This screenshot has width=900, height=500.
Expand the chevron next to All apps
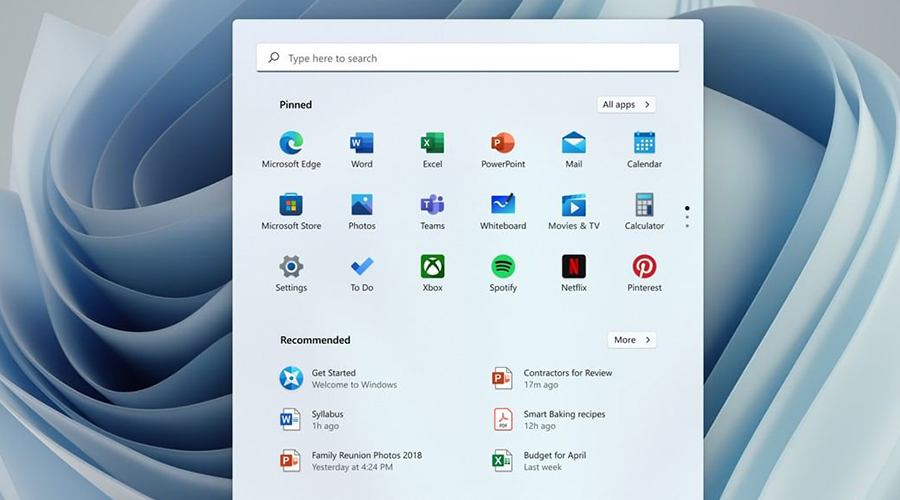647,104
